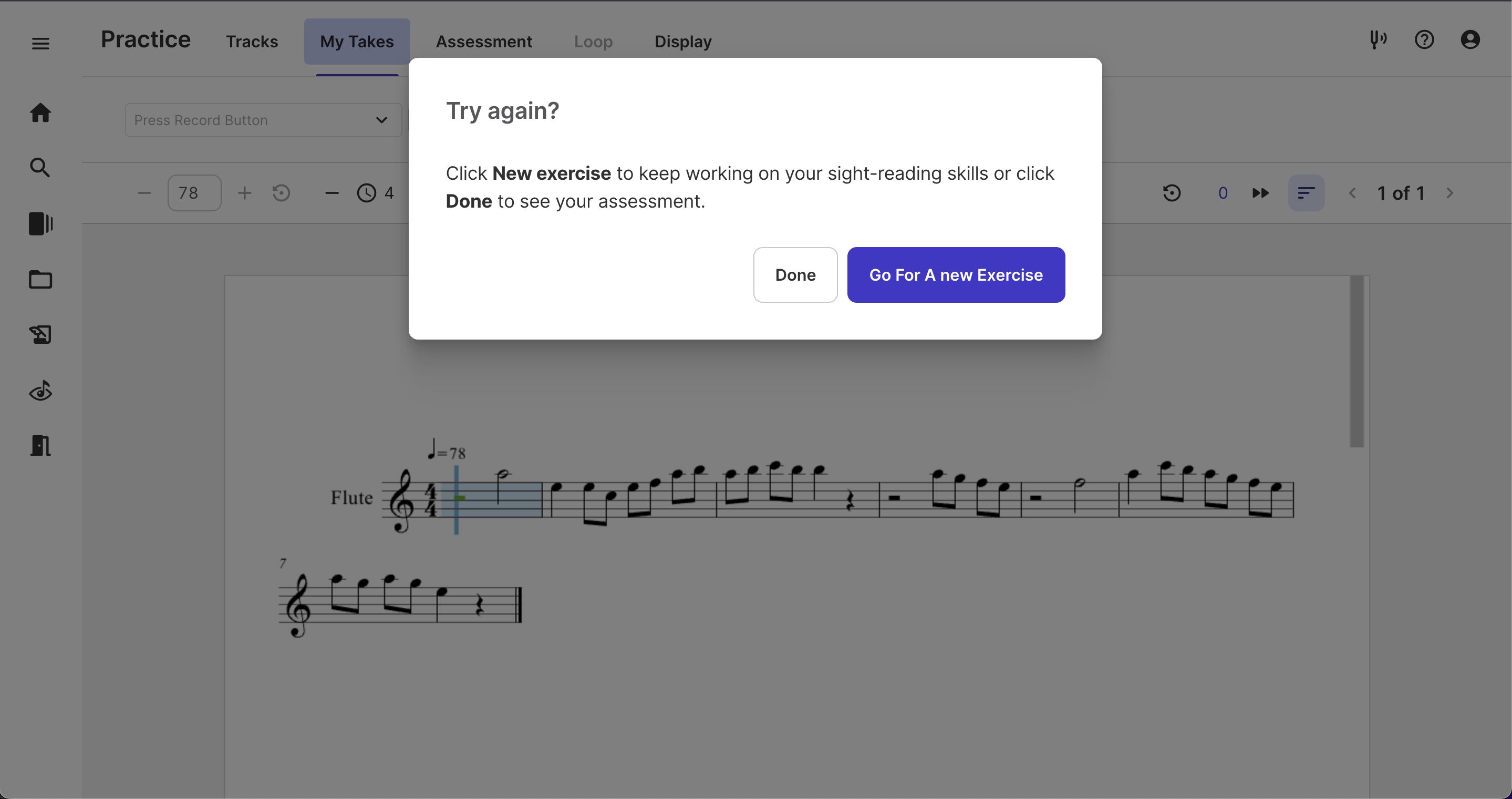Click the tempo input field showing 78
This screenshot has height=799, width=1512.
pyautogui.click(x=194, y=193)
